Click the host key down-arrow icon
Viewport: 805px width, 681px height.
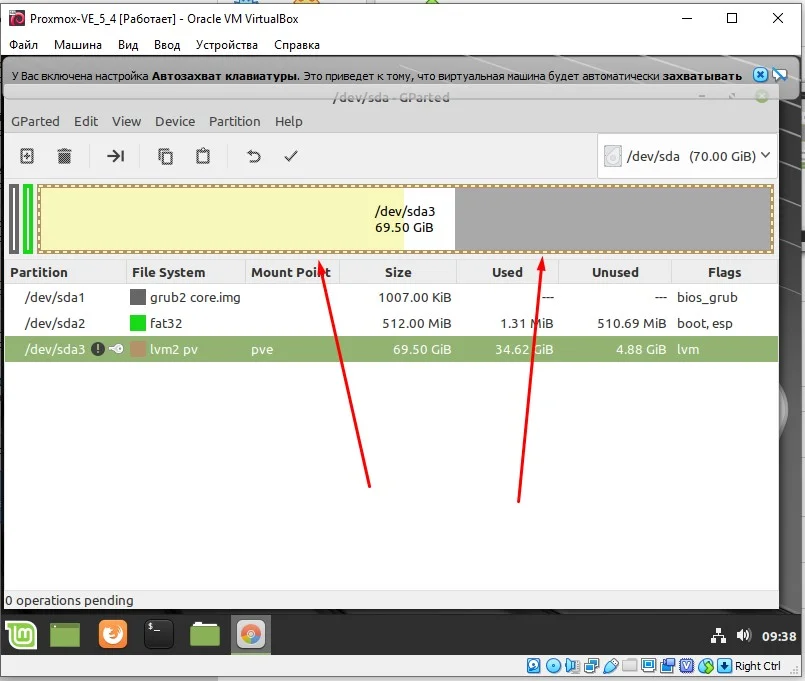(x=724, y=666)
